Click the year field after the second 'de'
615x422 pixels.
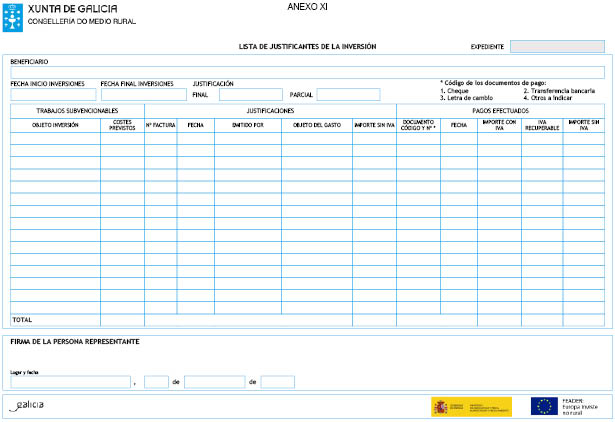(x=277, y=382)
